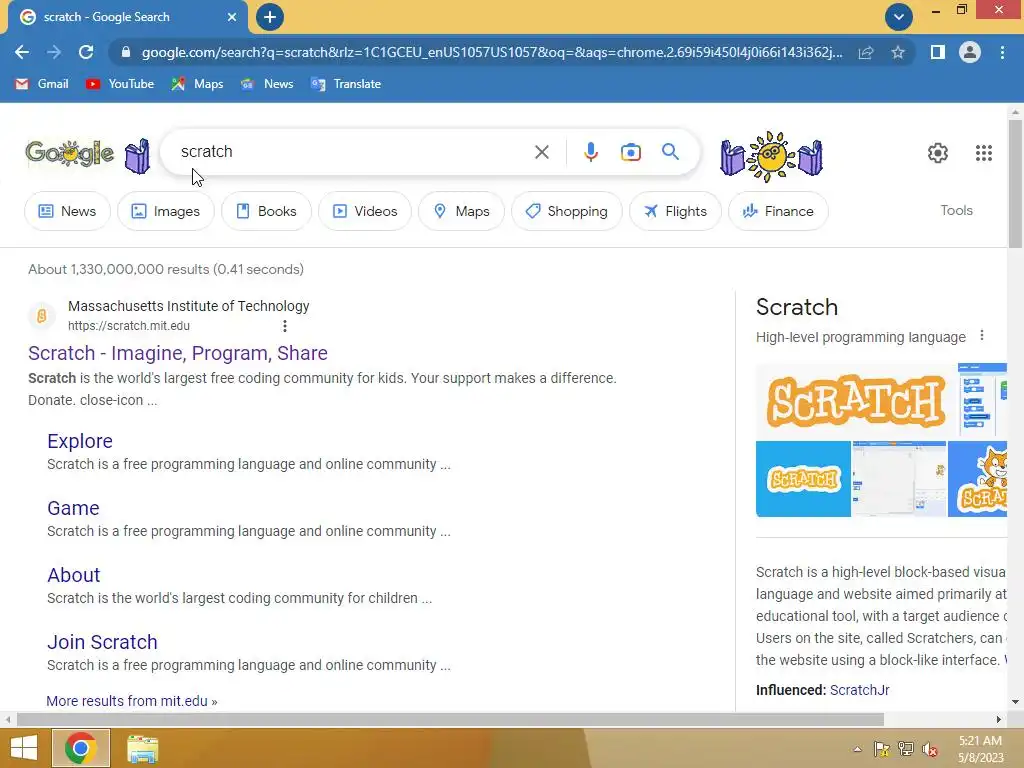Open File Explorer from taskbar
This screenshot has width=1024, height=768.
pos(142,748)
